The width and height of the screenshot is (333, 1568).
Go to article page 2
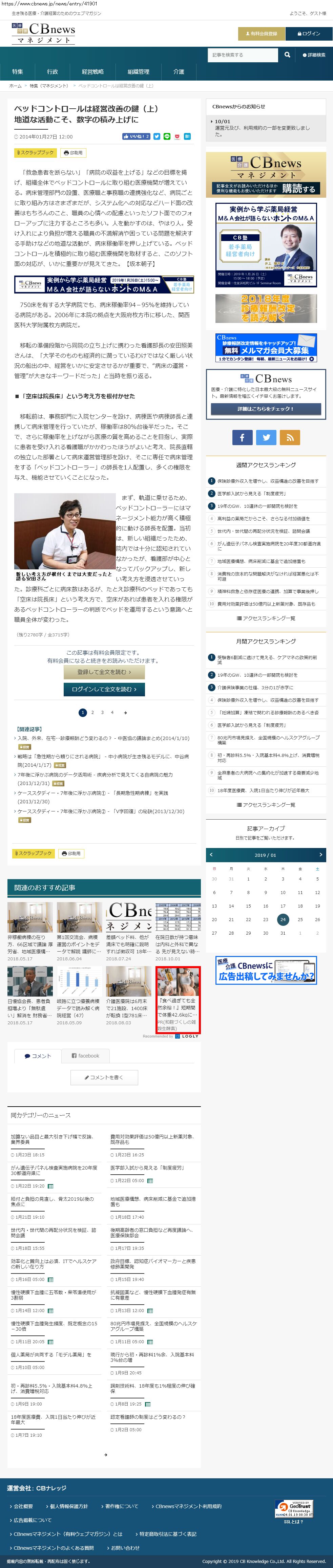point(92,712)
